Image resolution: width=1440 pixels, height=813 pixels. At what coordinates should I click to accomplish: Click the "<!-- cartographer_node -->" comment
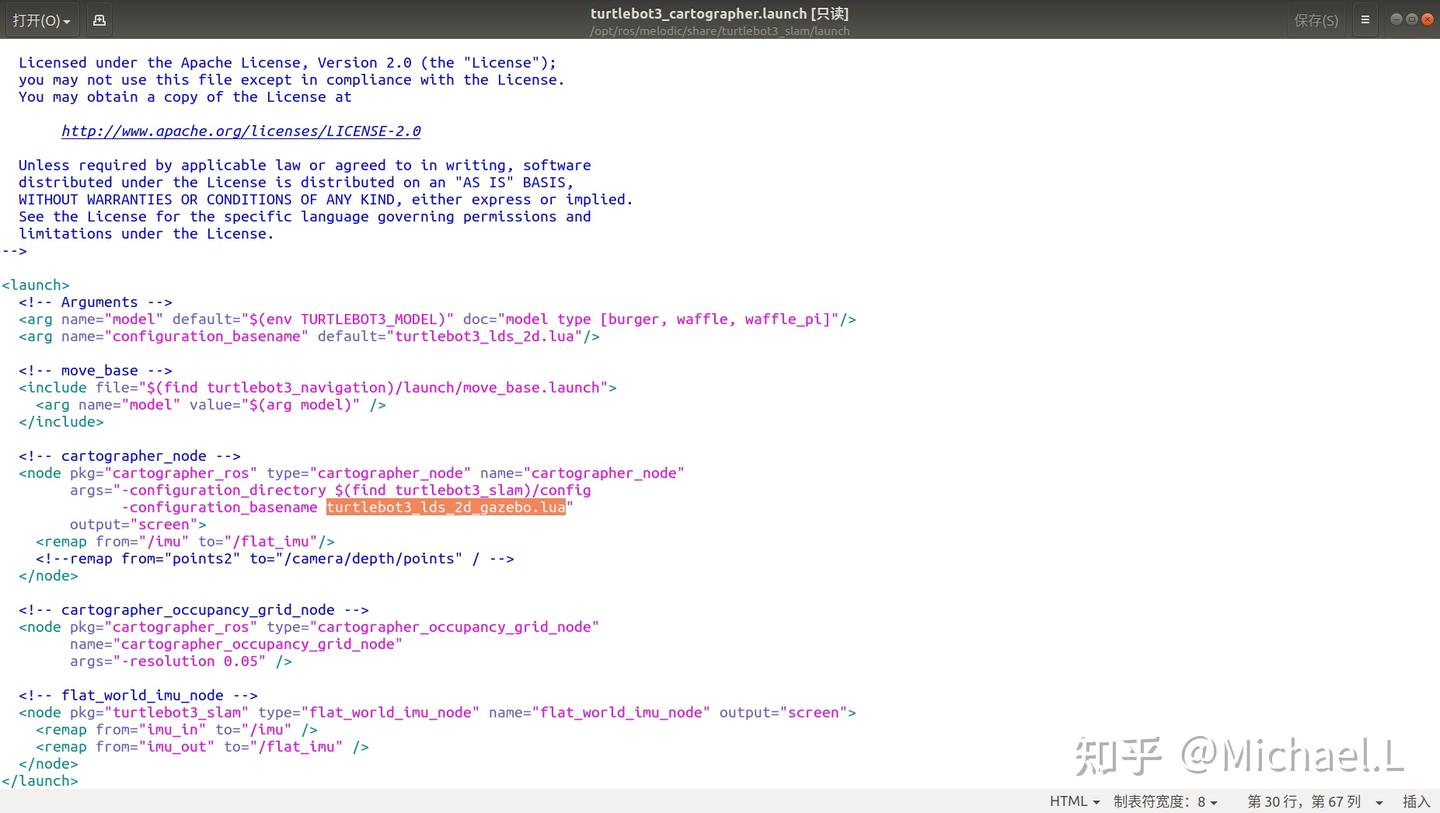[129, 456]
